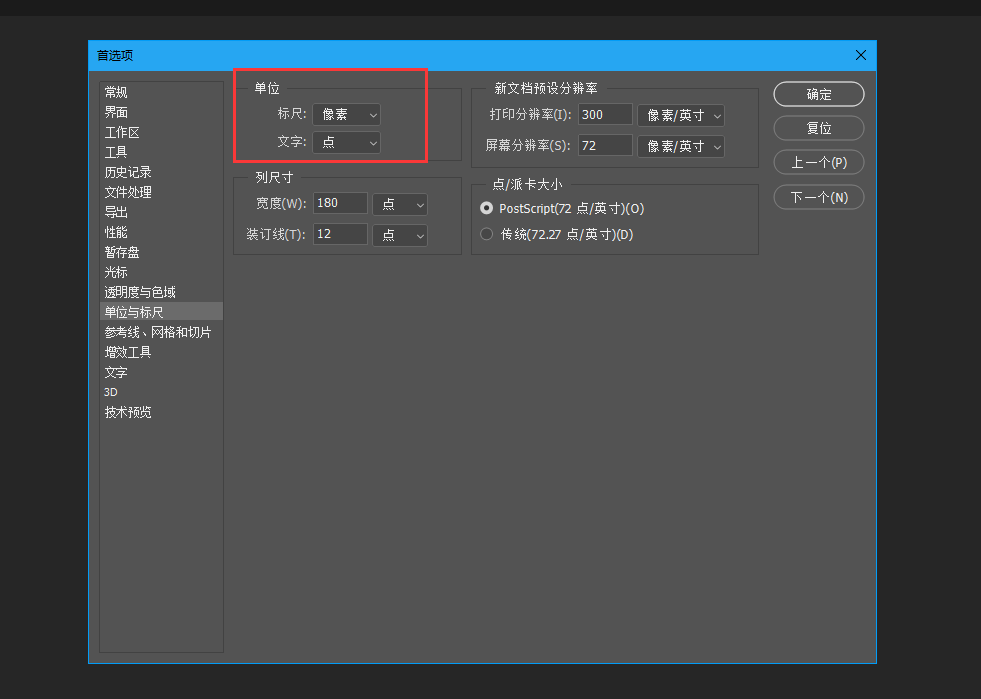Select 增效工具 in the sidebar
This screenshot has height=699, width=981.
pos(128,352)
